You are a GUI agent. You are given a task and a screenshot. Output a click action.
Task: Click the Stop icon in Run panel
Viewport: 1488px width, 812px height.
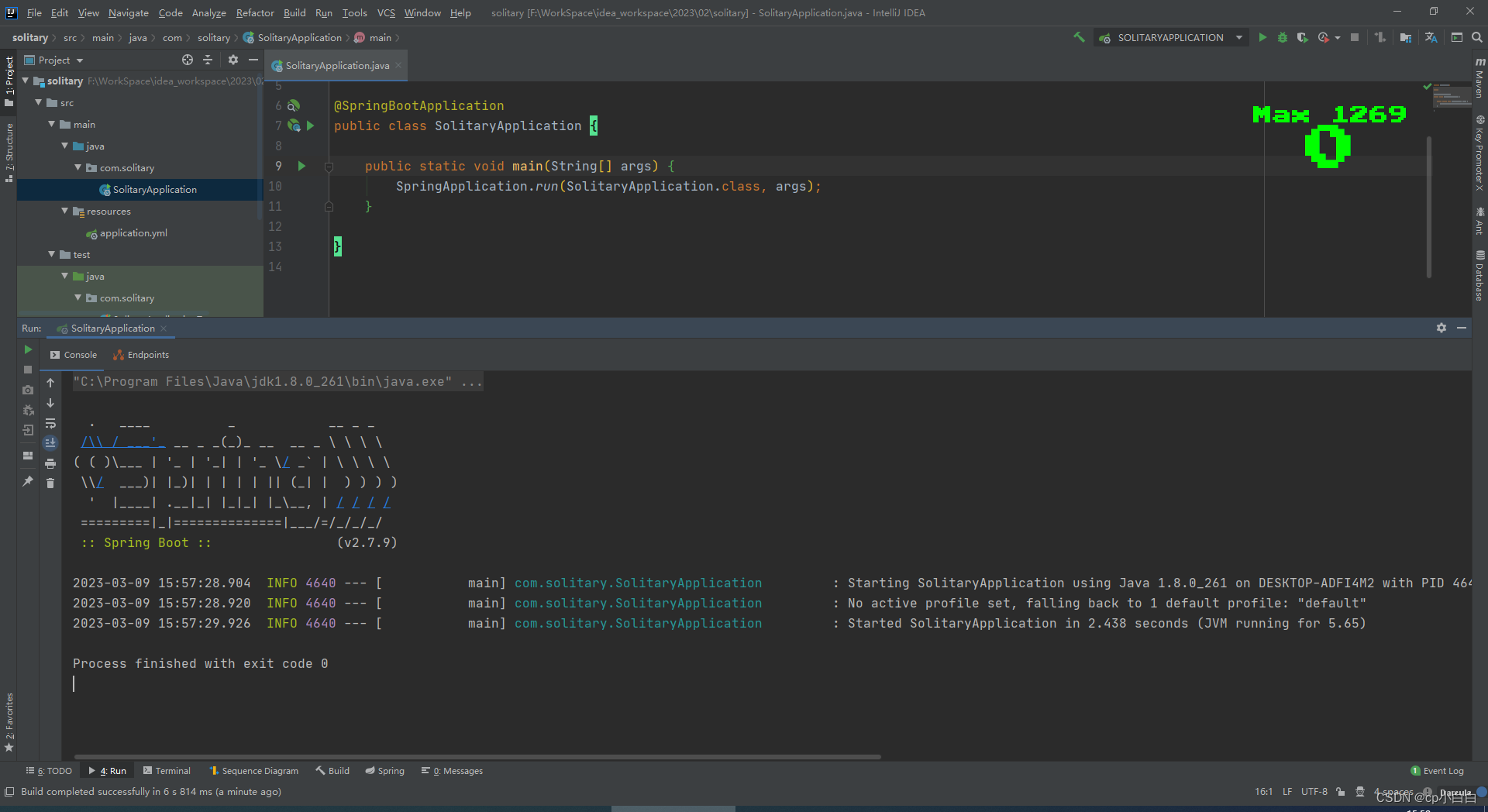click(x=28, y=370)
